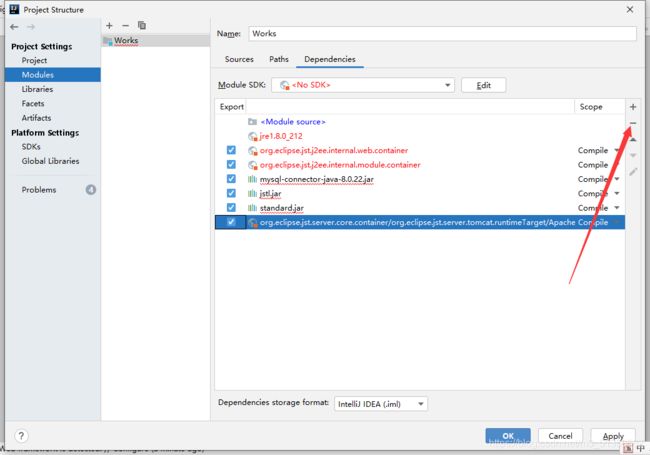Remove the selected dependency
The height and width of the screenshot is (455, 650).
coord(633,123)
